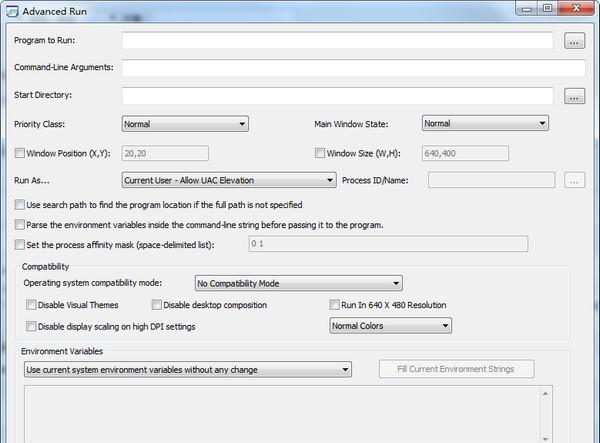Viewport: 600px width, 443px height.
Task: Check Use search path to find program
Action: point(20,205)
